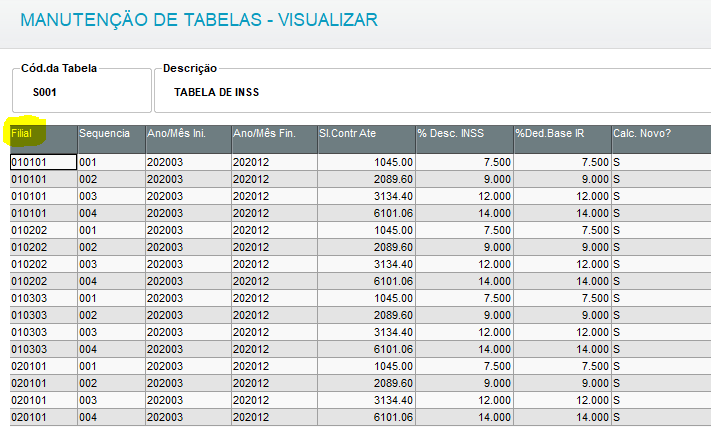Click 6101.06 in Filial 010202 sequence 004 row
The height and width of the screenshot is (427, 711).
[366, 281]
